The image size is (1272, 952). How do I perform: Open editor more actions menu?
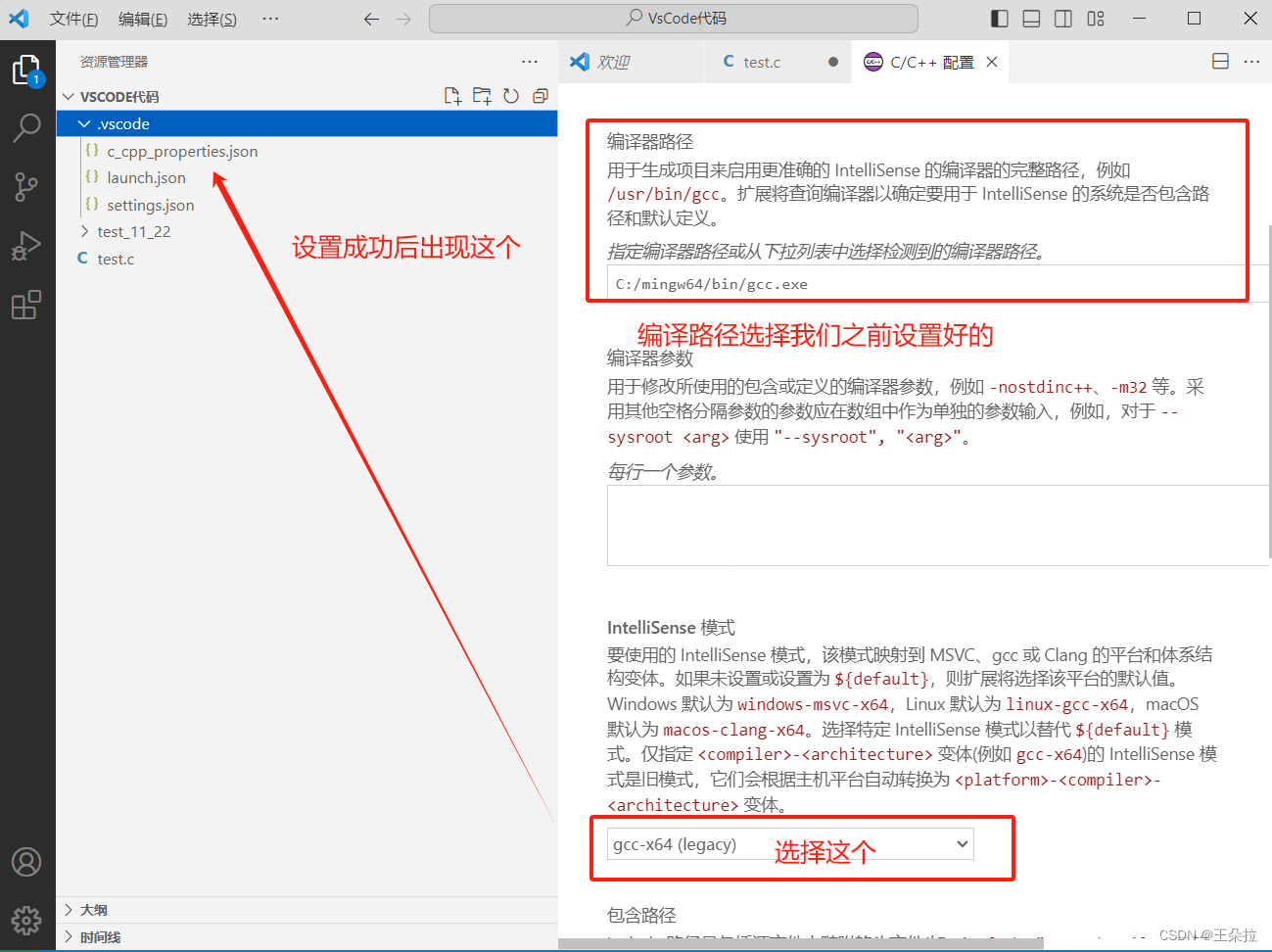pyautogui.click(x=1251, y=62)
